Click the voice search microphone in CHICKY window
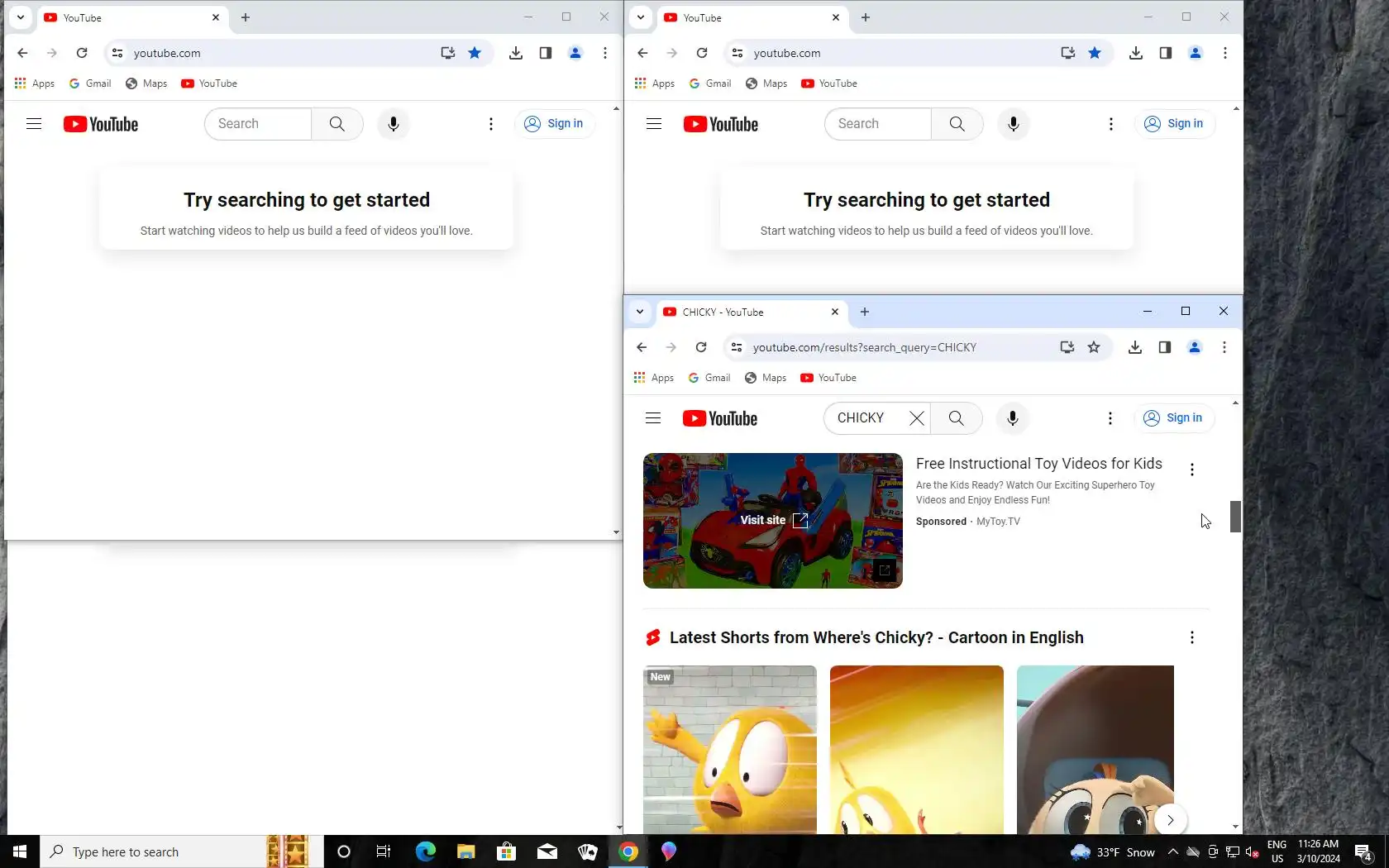Screen dimensions: 1389x868 click(1013, 418)
